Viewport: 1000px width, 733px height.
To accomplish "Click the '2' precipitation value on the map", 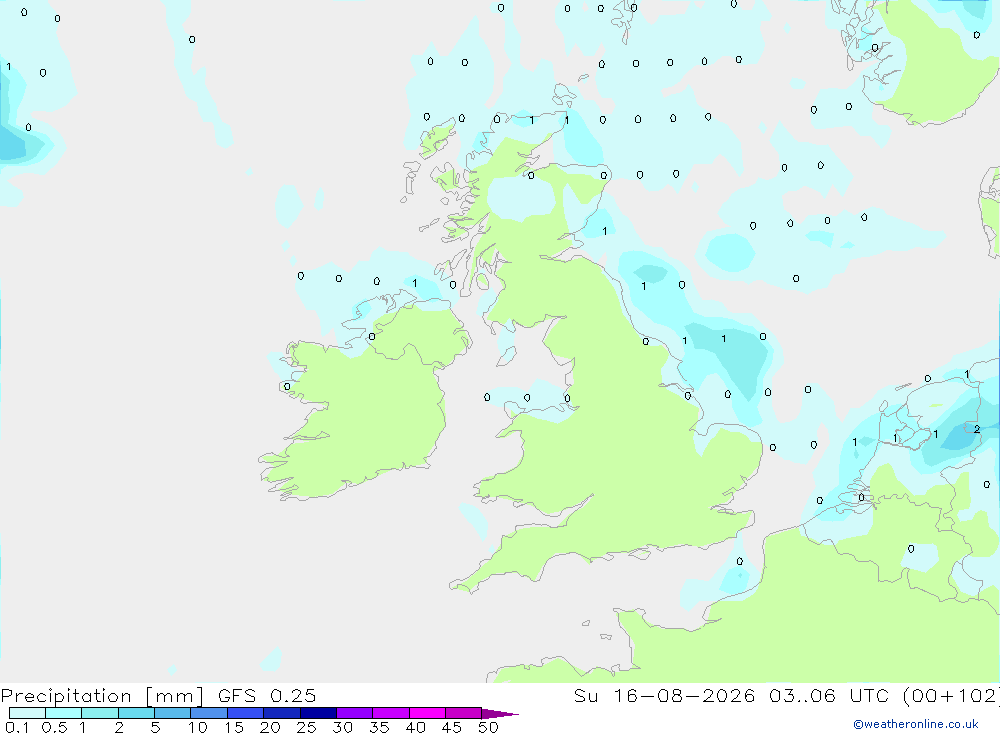I will (x=976, y=429).
